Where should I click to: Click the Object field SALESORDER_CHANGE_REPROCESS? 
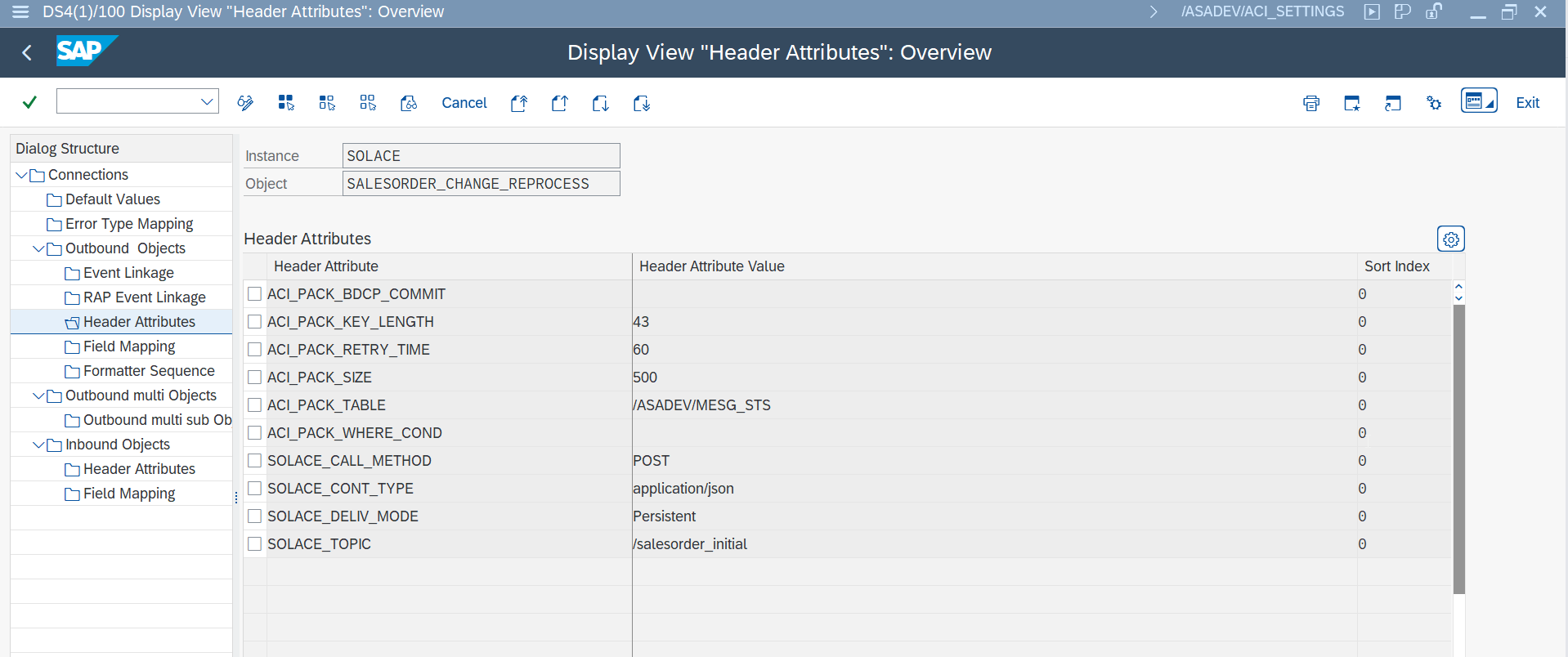[x=481, y=184]
